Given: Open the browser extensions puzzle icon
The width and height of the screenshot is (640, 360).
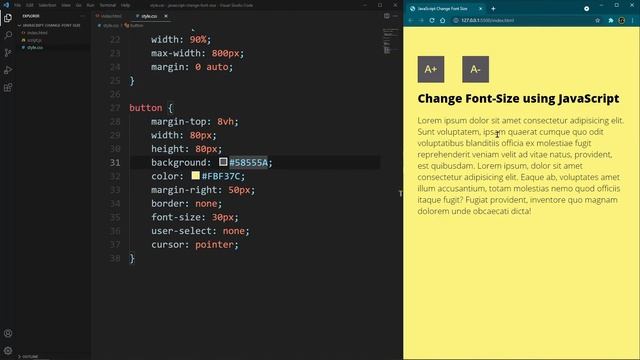Looking at the screenshot, I should click(611, 20).
